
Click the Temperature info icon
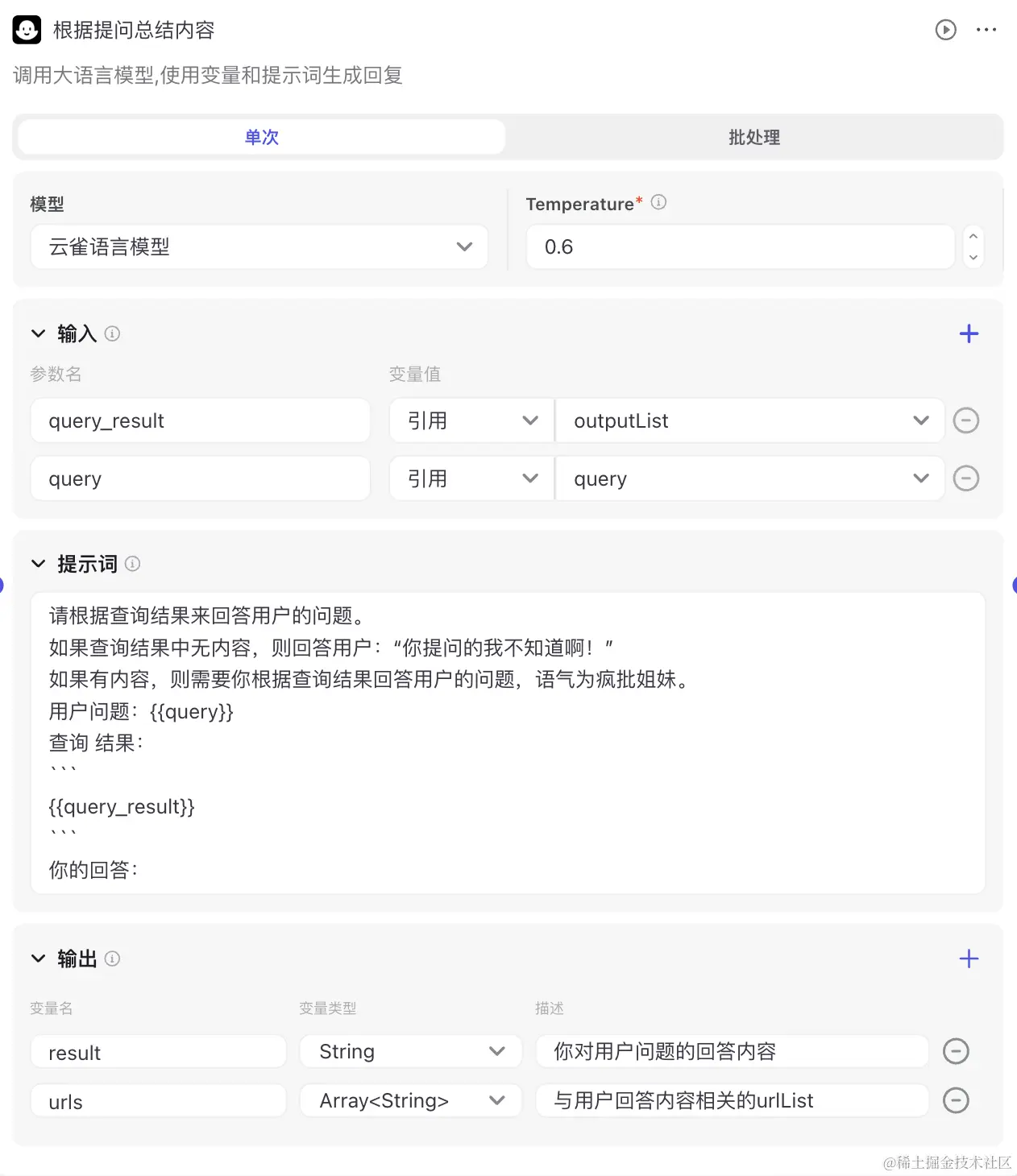(x=658, y=202)
